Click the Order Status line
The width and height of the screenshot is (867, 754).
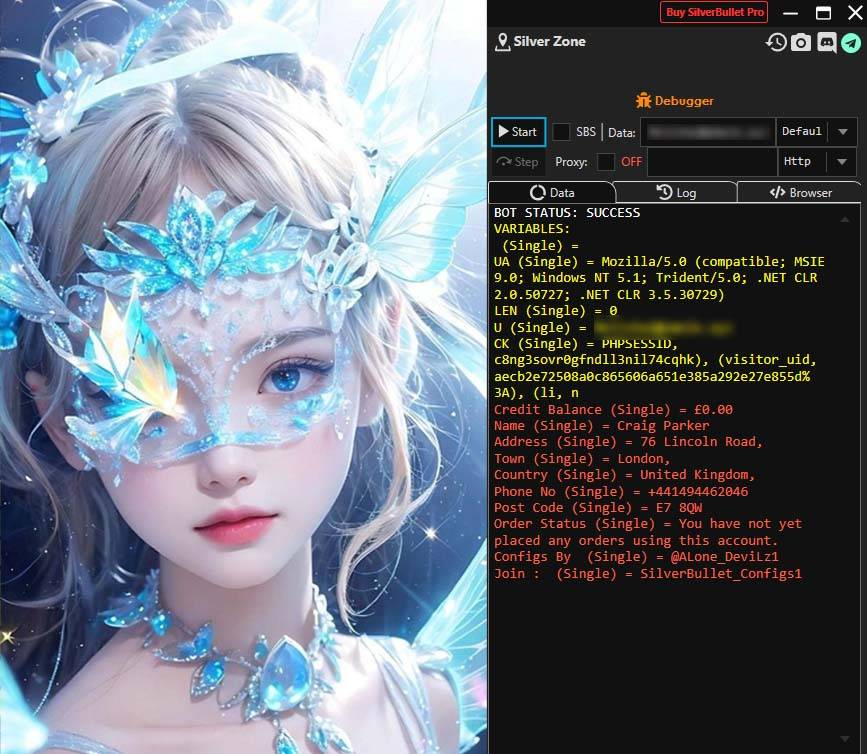pos(647,532)
